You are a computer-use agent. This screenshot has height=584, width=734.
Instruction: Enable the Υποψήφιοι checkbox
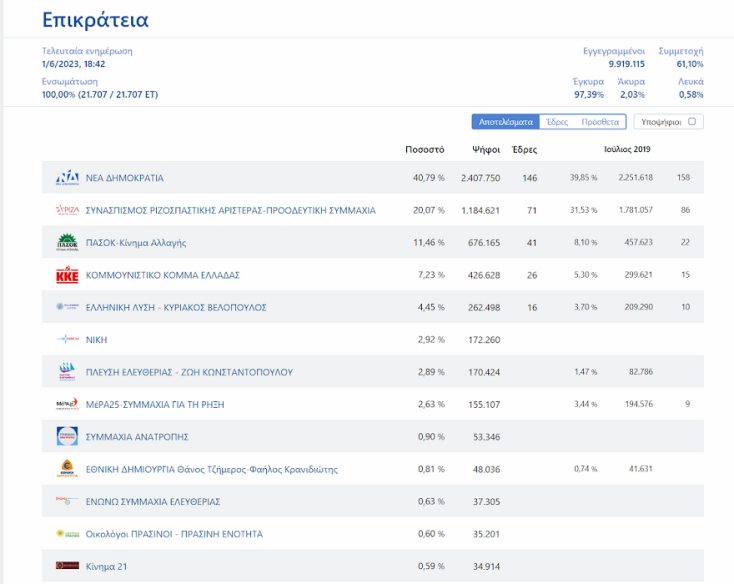coord(691,122)
